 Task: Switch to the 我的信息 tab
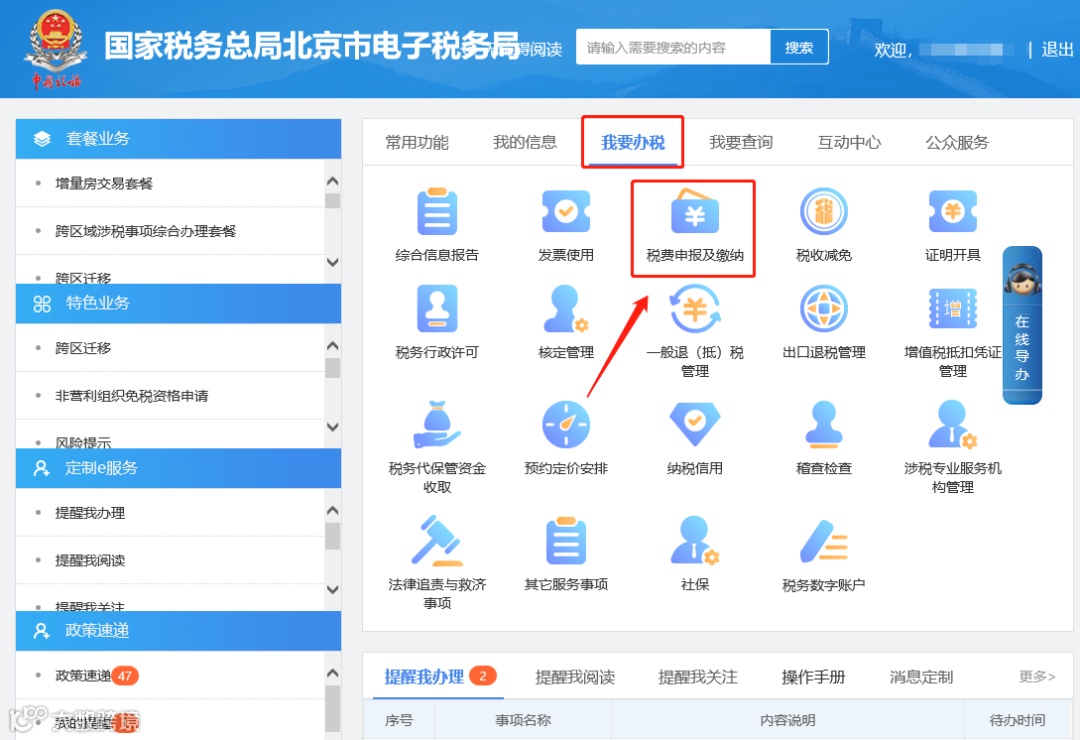pyautogui.click(x=525, y=143)
